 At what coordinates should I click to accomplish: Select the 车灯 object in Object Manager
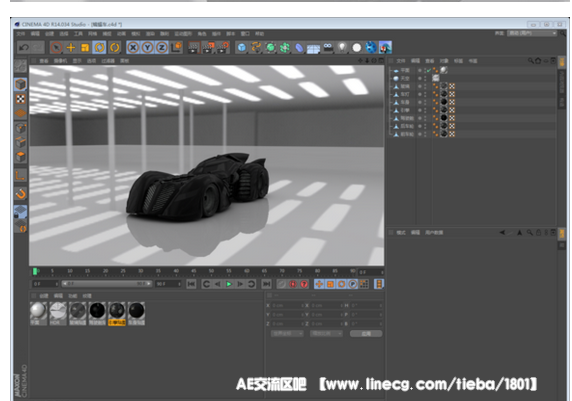click(405, 95)
